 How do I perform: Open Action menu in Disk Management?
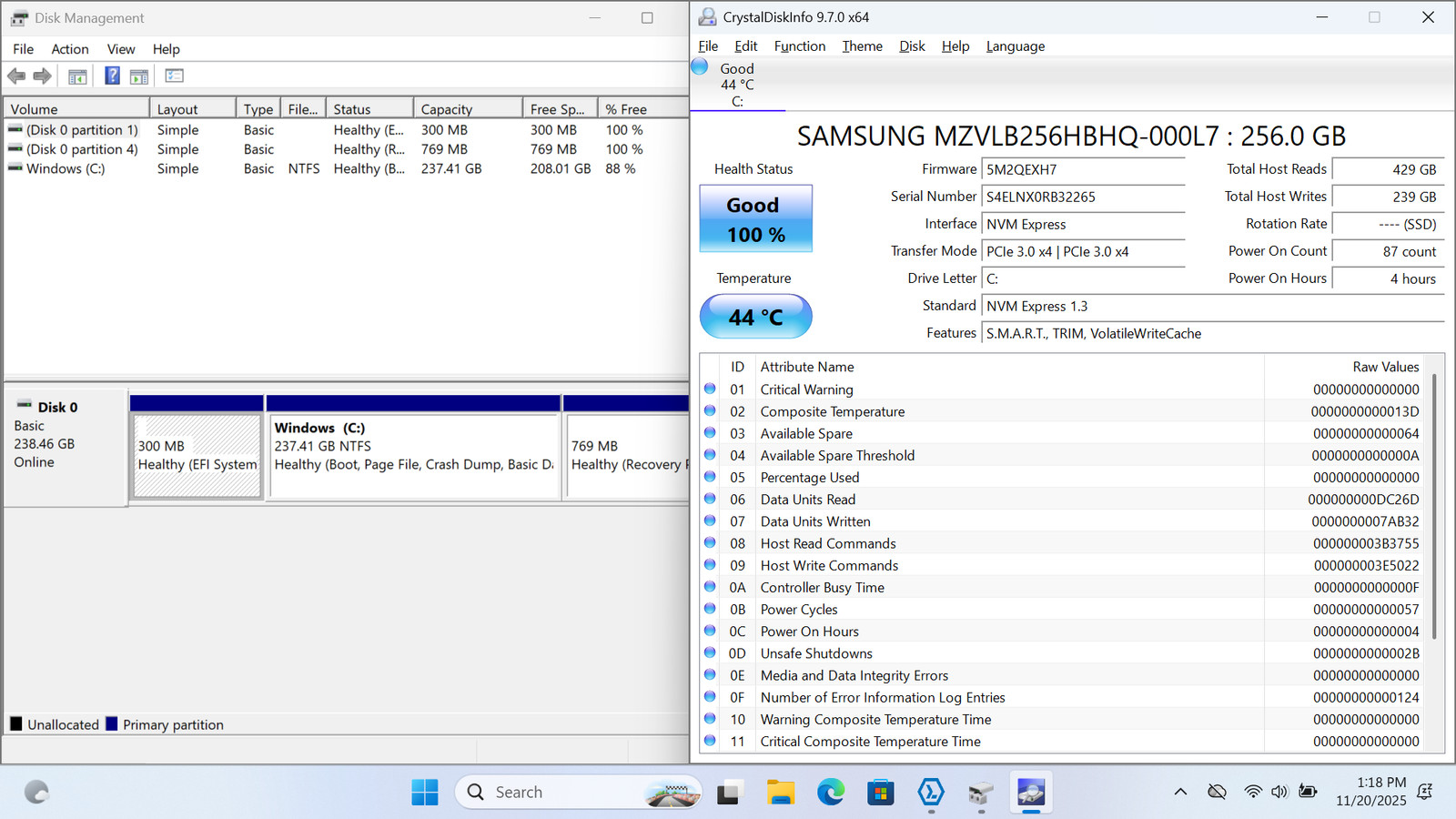(x=70, y=49)
